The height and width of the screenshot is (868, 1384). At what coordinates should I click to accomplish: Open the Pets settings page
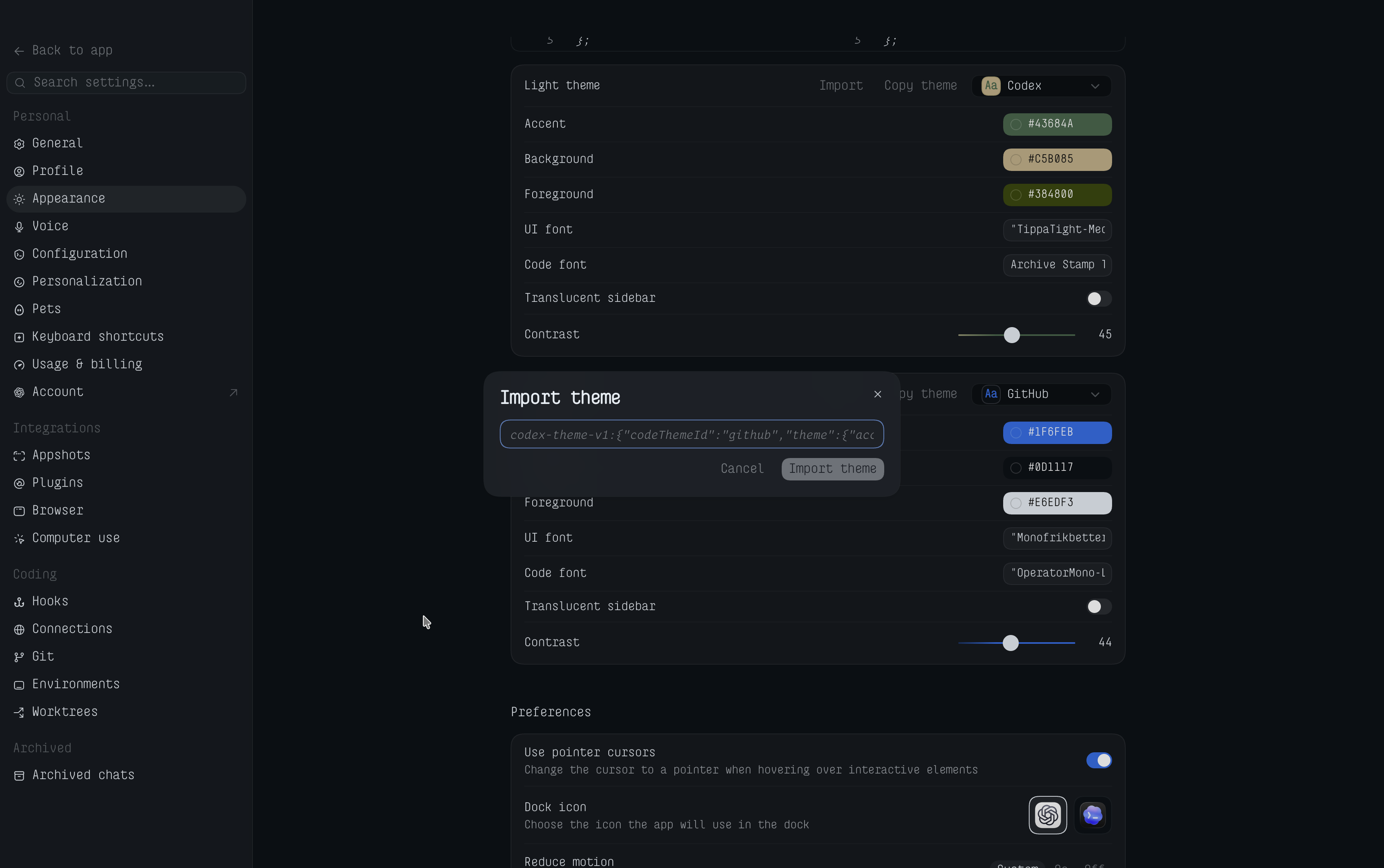[126, 309]
